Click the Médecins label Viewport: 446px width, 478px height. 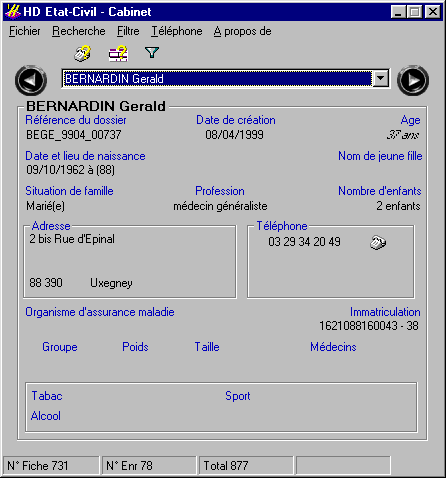333,347
